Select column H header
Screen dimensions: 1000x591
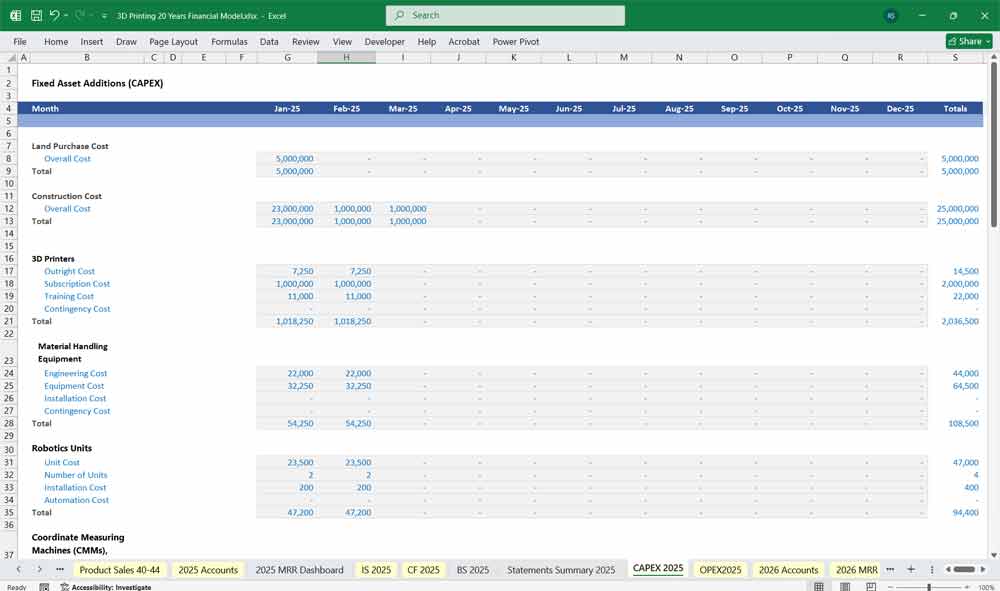point(347,58)
